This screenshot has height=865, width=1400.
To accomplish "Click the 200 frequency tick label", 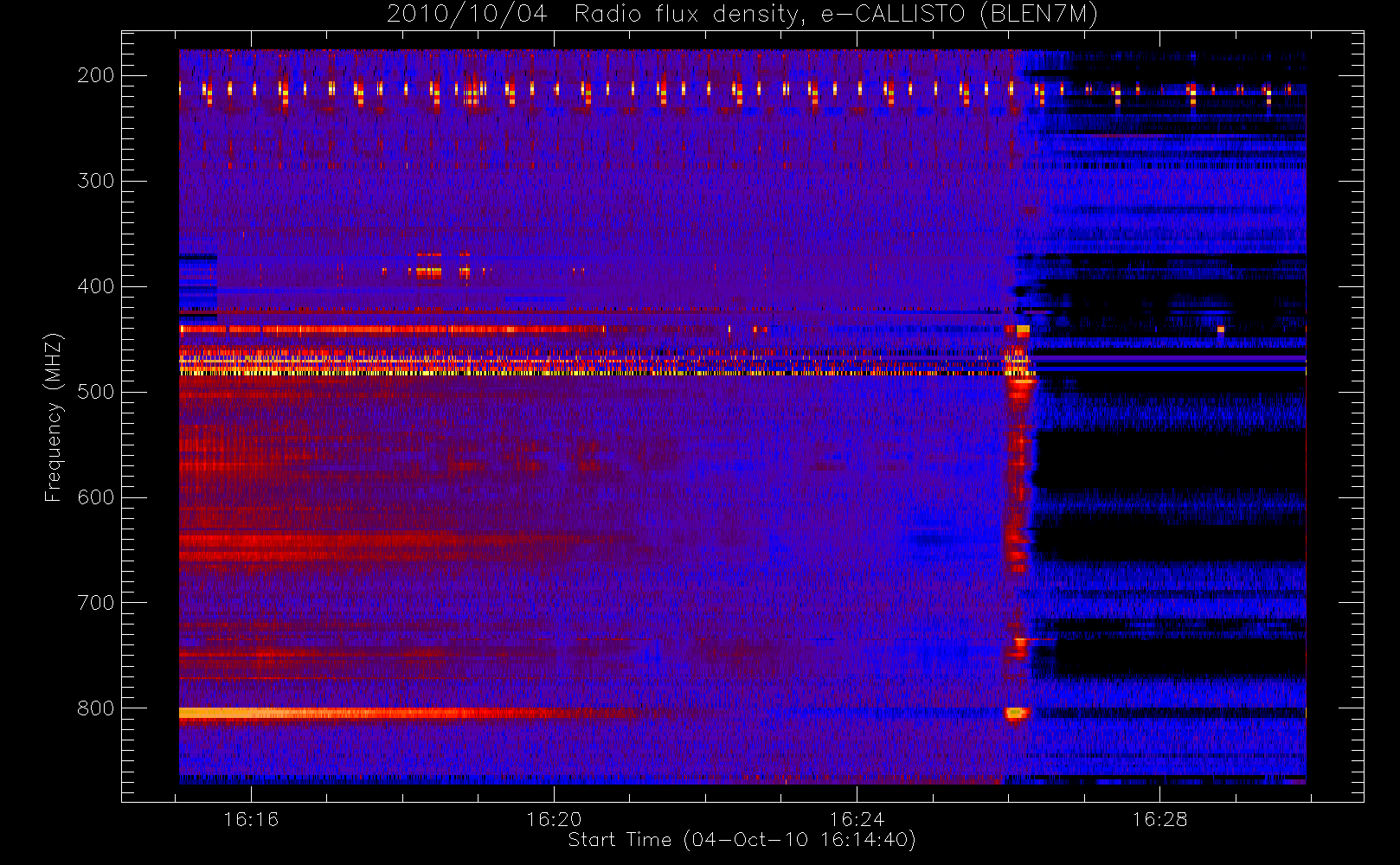I will click(x=95, y=75).
